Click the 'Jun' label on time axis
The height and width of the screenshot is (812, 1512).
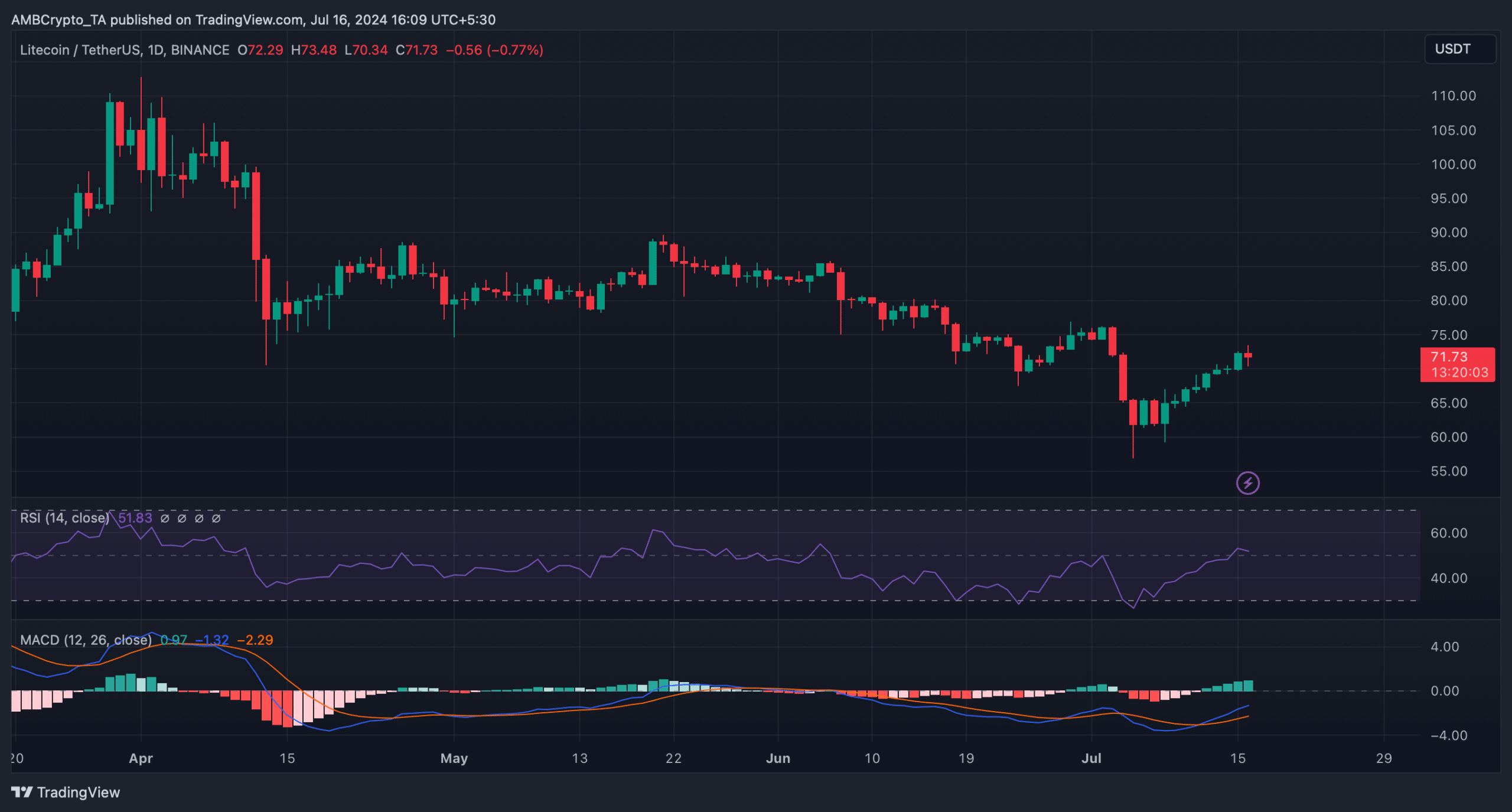coord(778,758)
